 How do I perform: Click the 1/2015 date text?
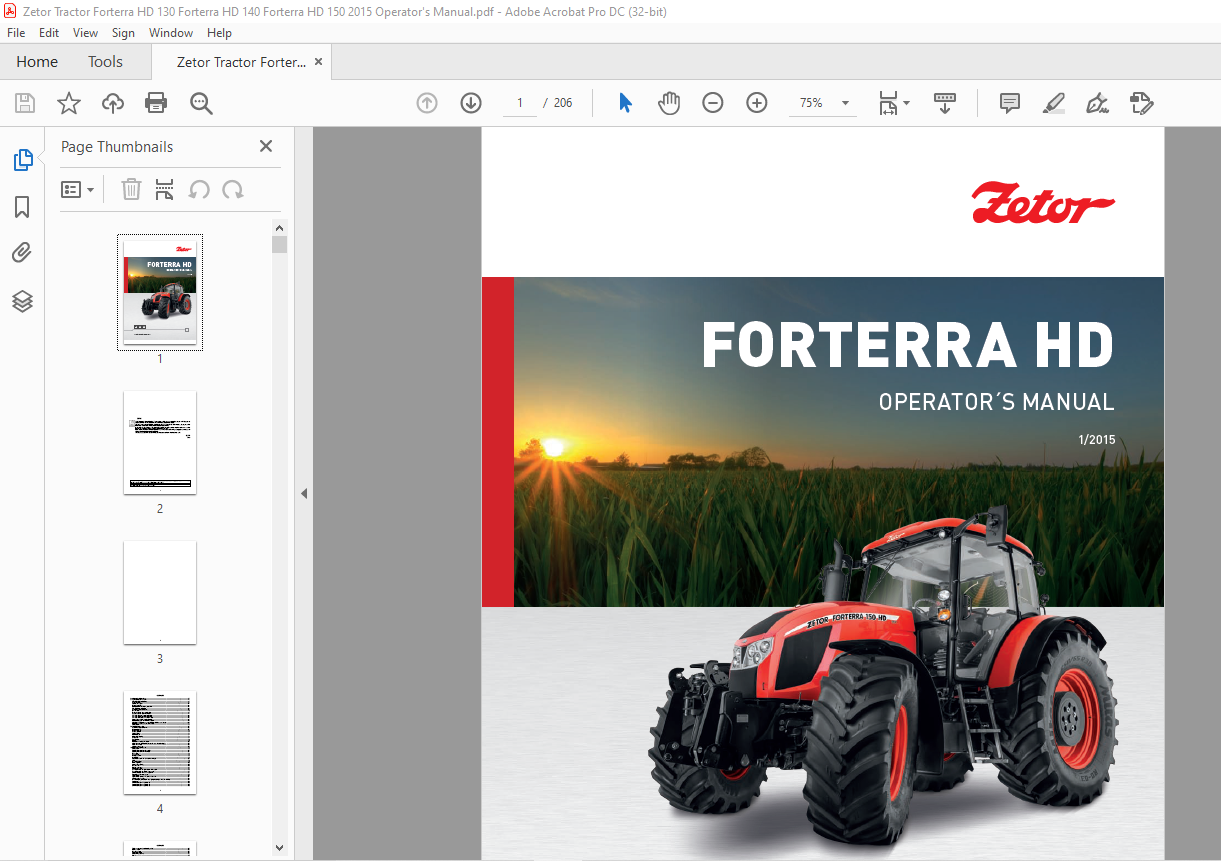pyautogui.click(x=1097, y=440)
